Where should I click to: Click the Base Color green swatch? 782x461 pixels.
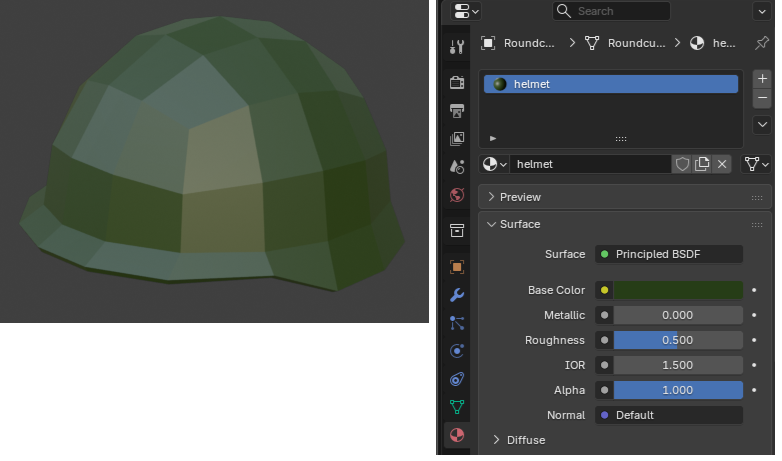click(677, 290)
